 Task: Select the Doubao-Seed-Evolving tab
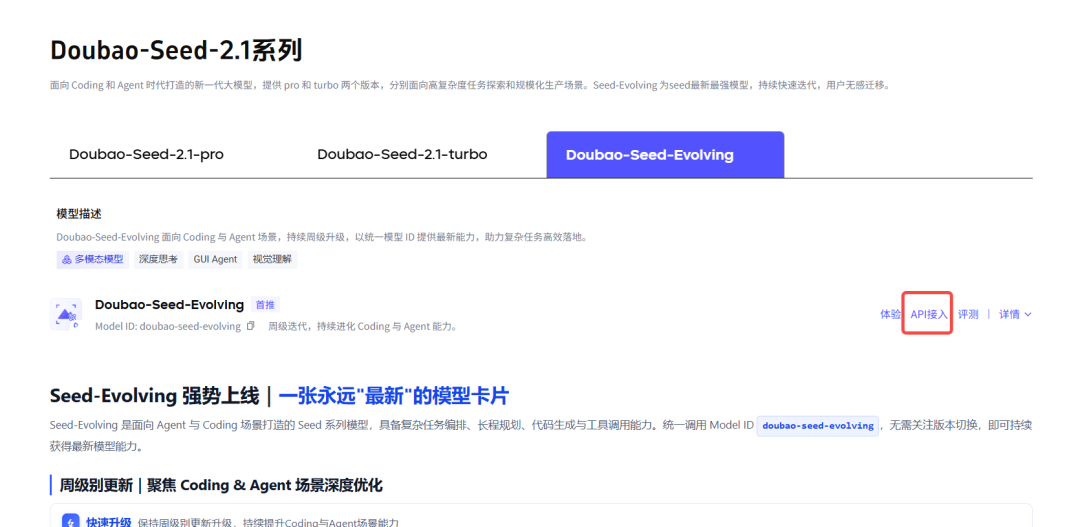[665, 155]
